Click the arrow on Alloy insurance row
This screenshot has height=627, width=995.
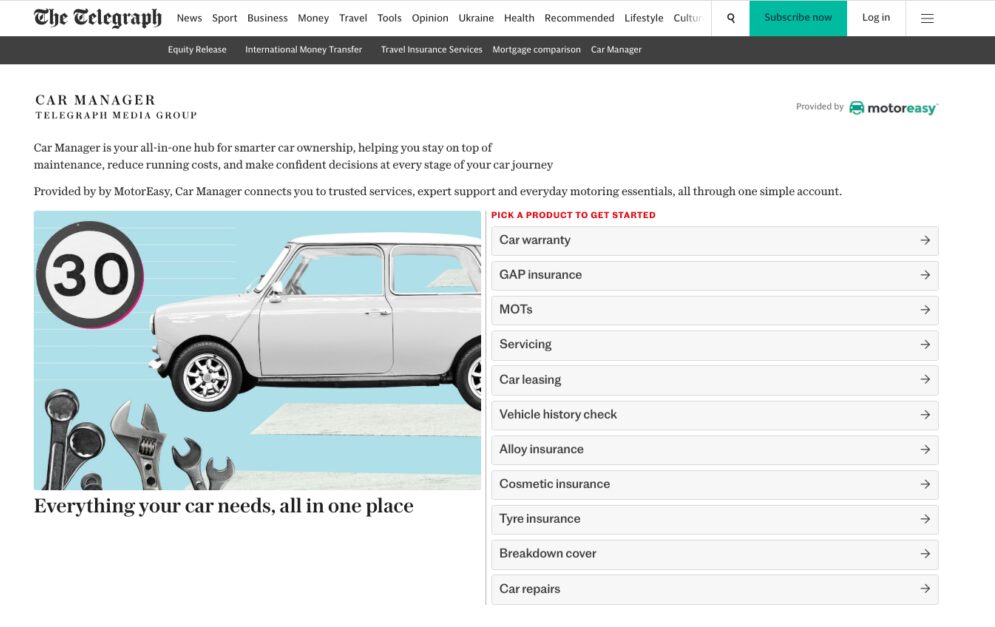[x=925, y=449]
